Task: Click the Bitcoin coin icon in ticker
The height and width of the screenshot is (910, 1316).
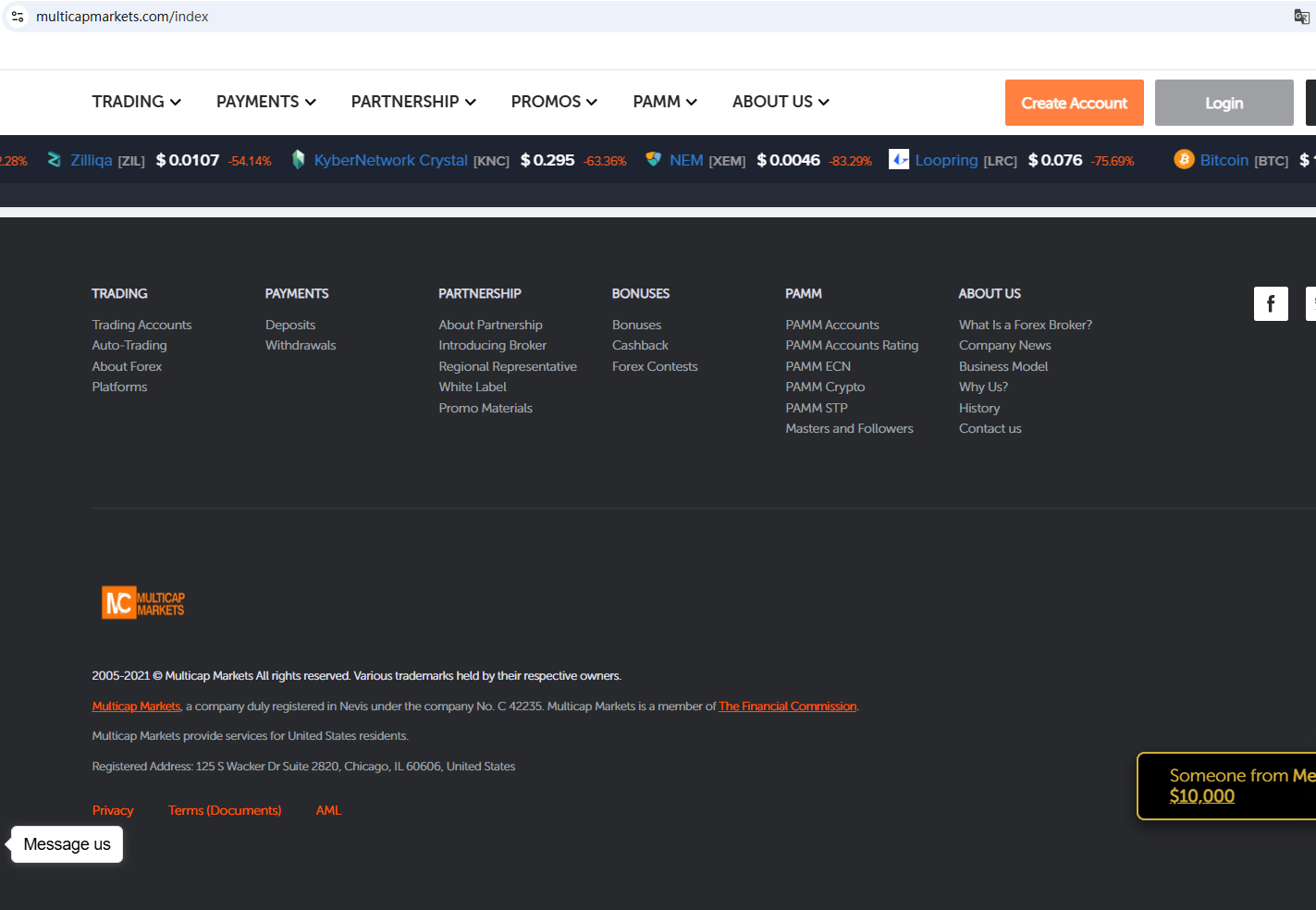Action: pyautogui.click(x=1184, y=160)
